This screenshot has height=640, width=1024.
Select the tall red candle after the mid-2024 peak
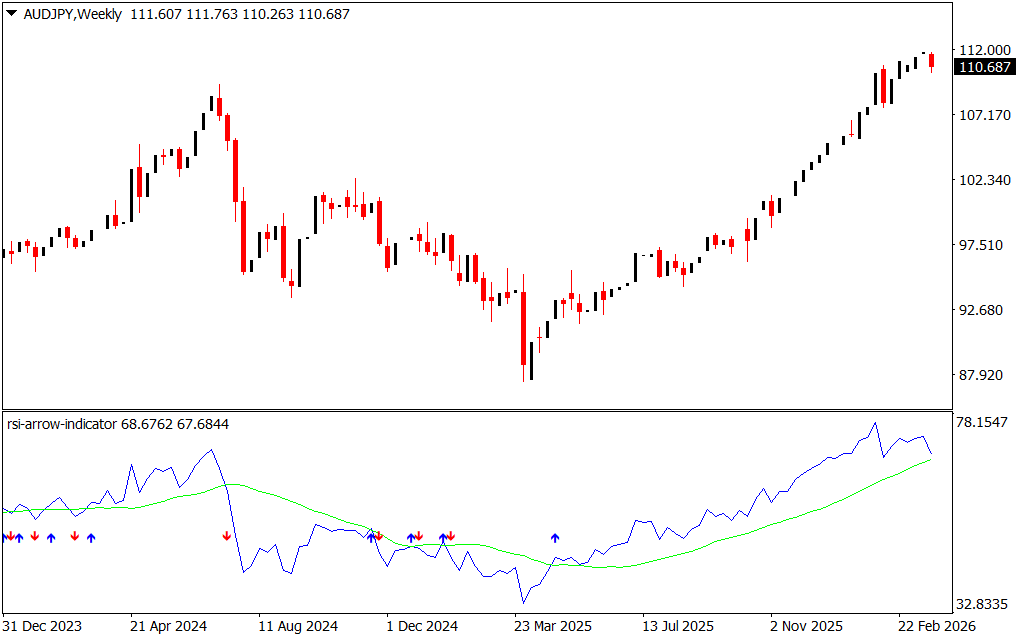pos(243,235)
